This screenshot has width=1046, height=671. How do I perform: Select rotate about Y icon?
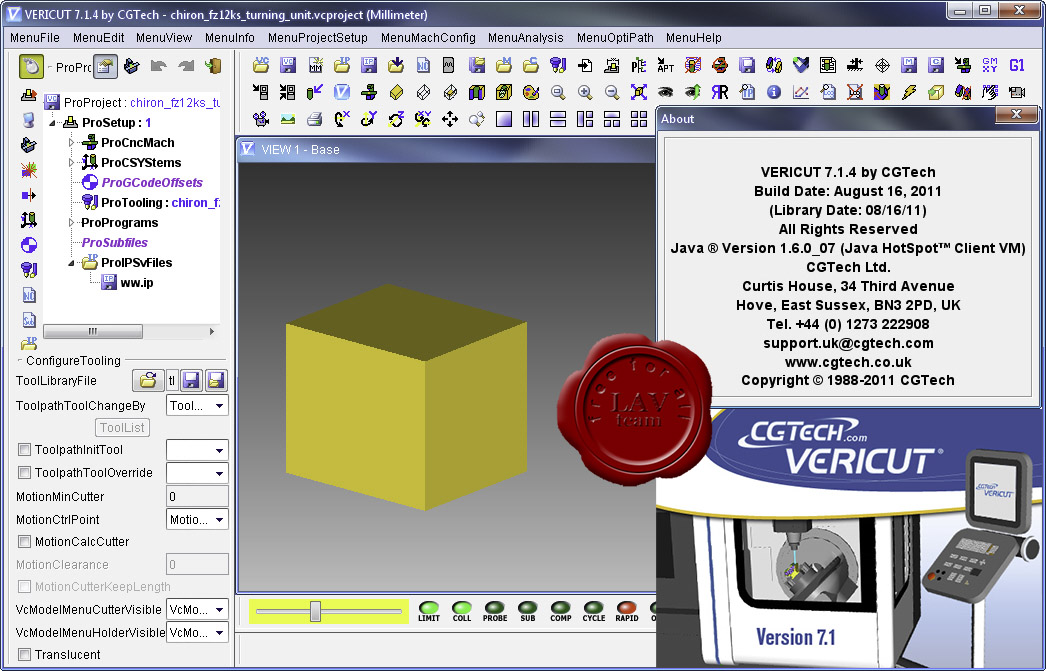coord(369,119)
